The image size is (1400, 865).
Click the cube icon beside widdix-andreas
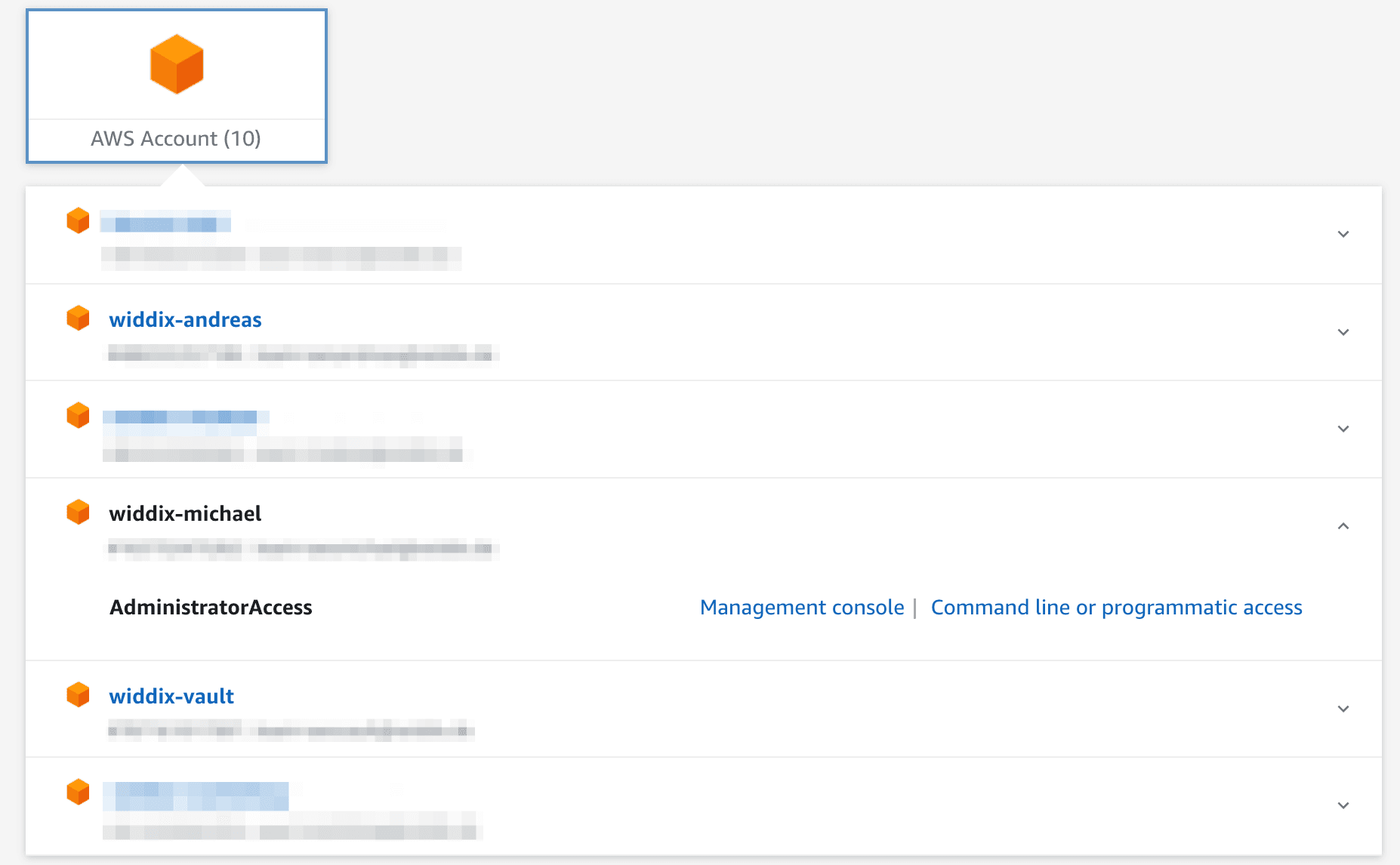pos(78,319)
